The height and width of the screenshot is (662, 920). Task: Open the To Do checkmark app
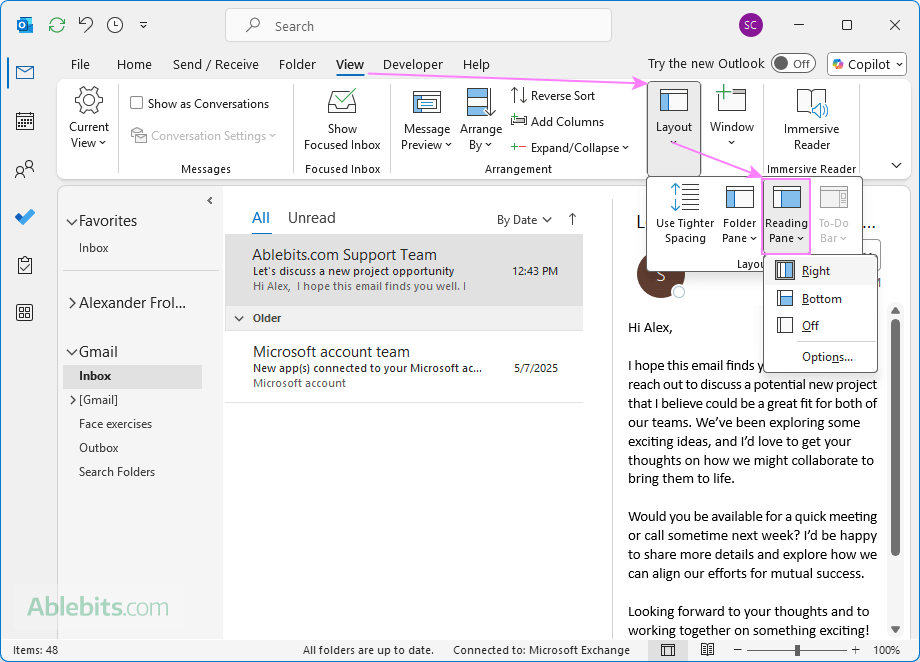25,217
